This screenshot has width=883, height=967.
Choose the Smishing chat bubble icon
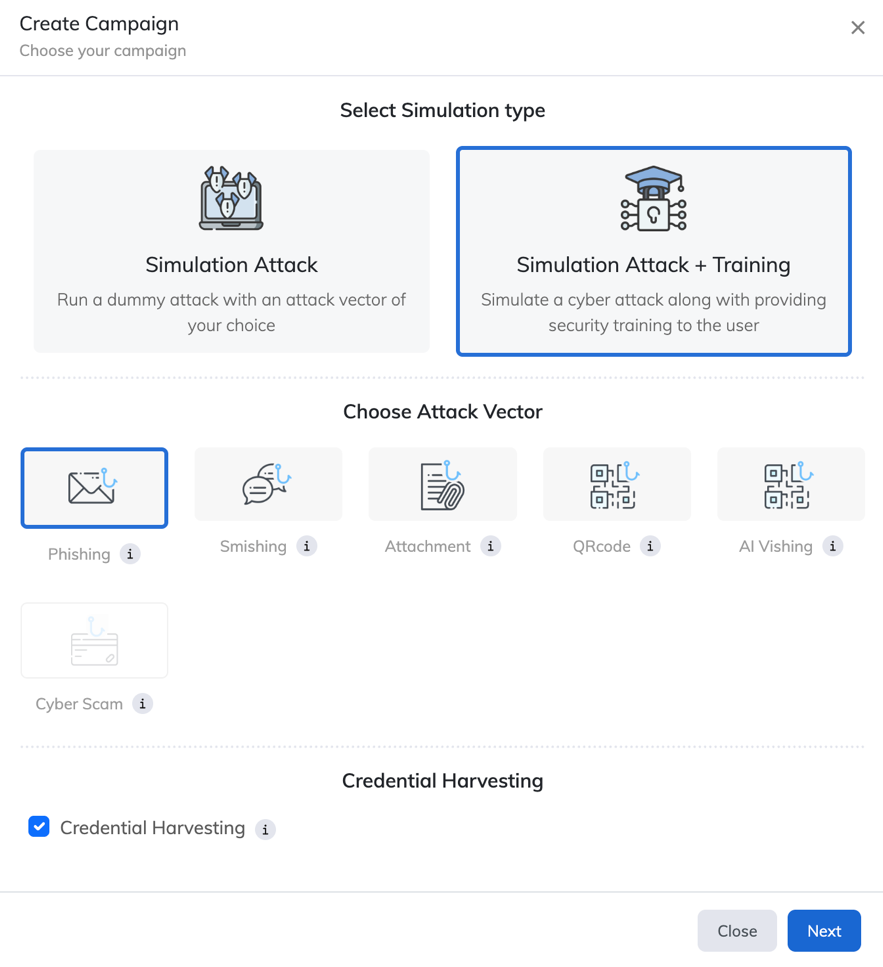tap(268, 484)
